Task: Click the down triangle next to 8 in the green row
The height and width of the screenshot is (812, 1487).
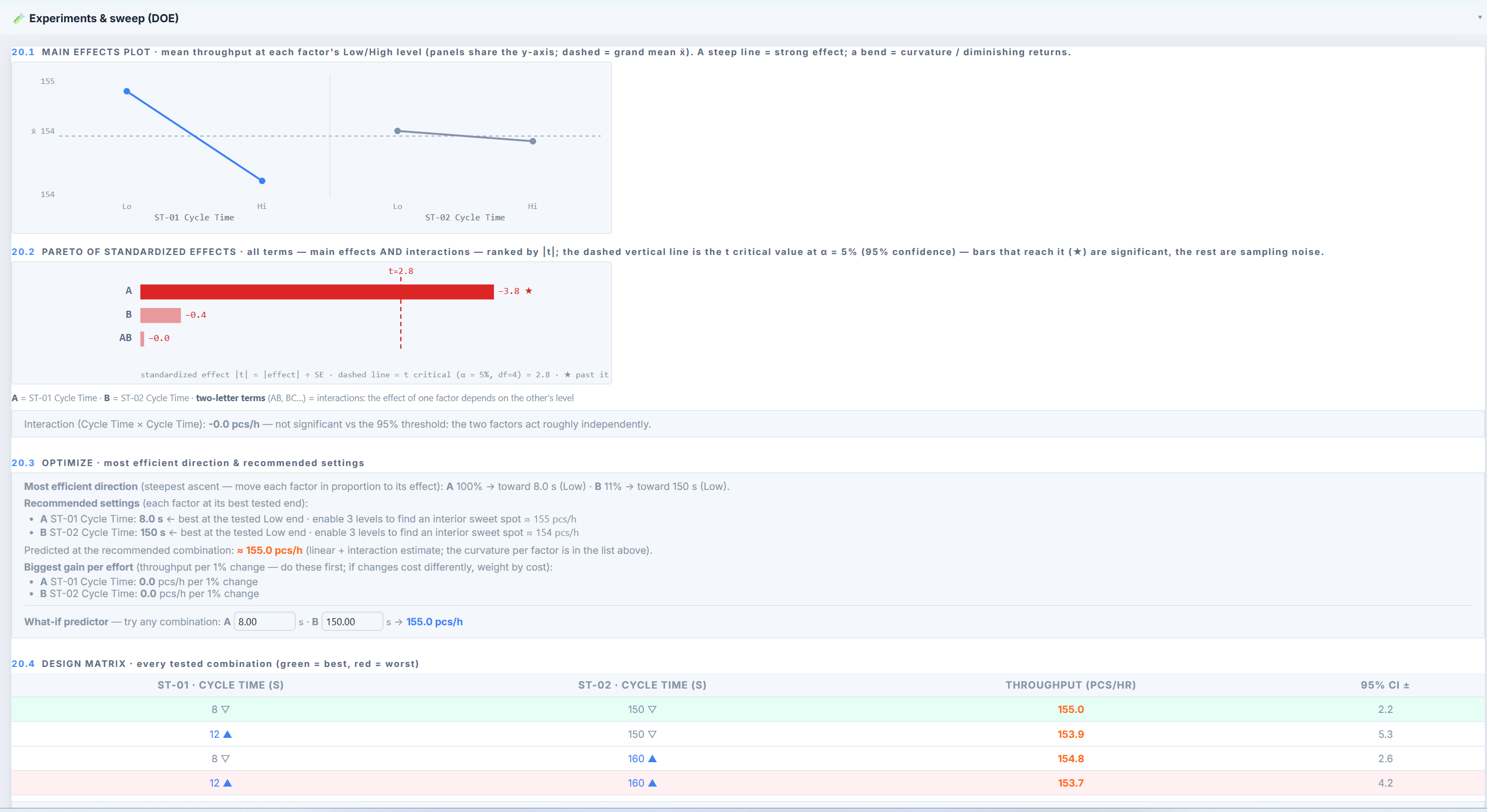Action: point(226,710)
